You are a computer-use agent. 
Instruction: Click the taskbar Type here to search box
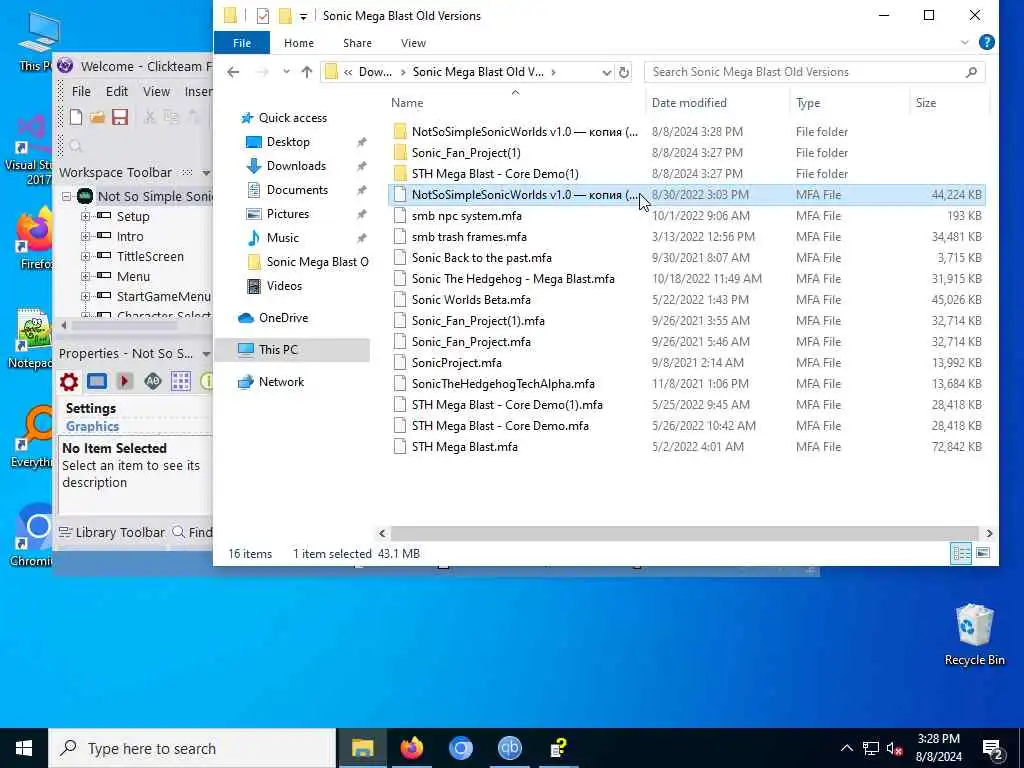[x=192, y=748]
